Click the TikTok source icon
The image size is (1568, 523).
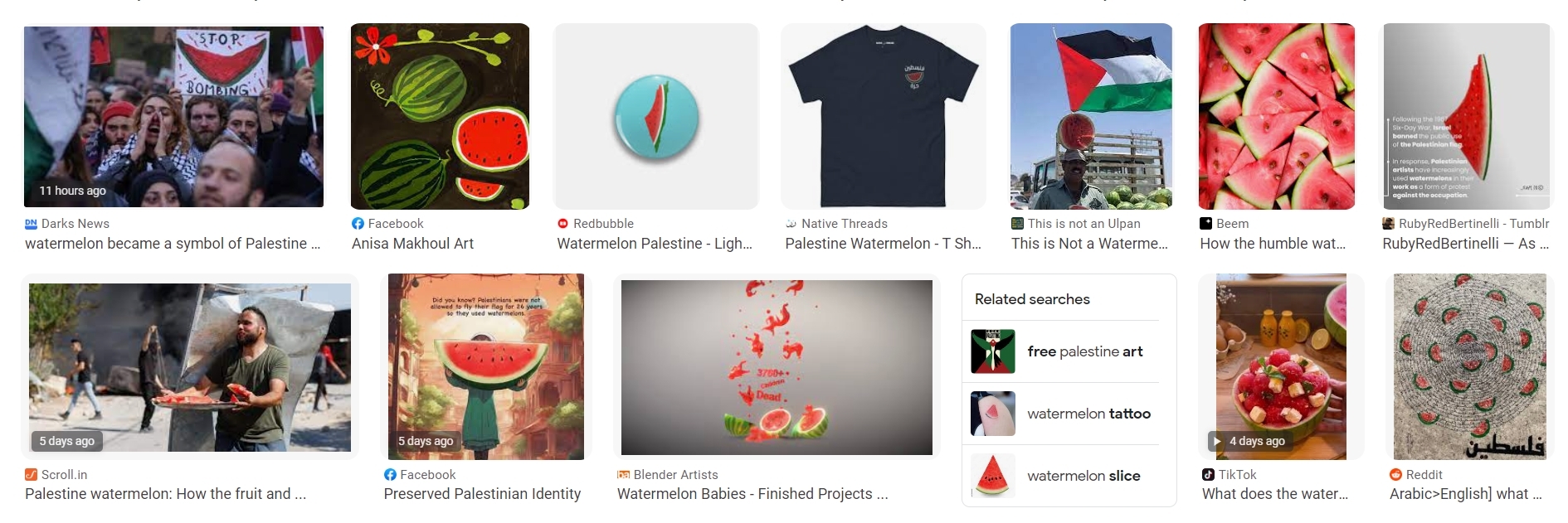click(1208, 475)
